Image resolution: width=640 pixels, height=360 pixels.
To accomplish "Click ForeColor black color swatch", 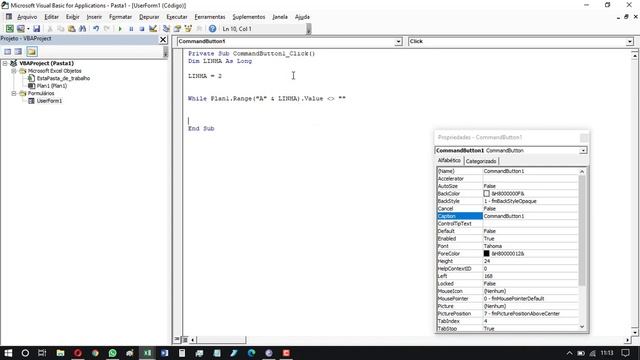I will pos(486,253).
